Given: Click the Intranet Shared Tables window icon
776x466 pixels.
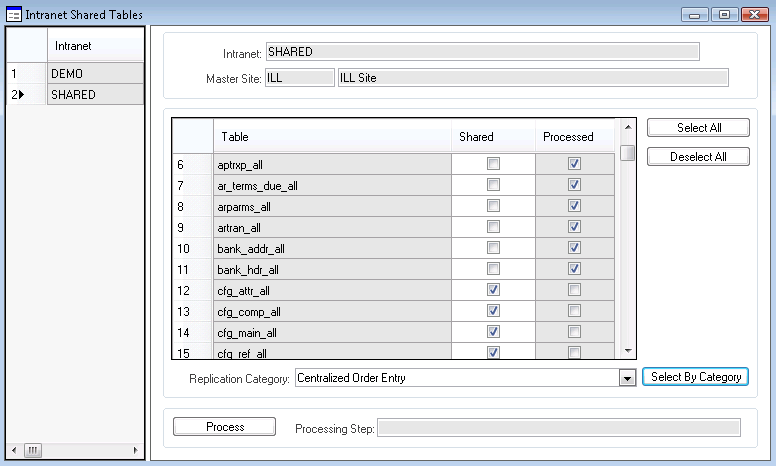Looking at the screenshot, I should click(x=13, y=15).
